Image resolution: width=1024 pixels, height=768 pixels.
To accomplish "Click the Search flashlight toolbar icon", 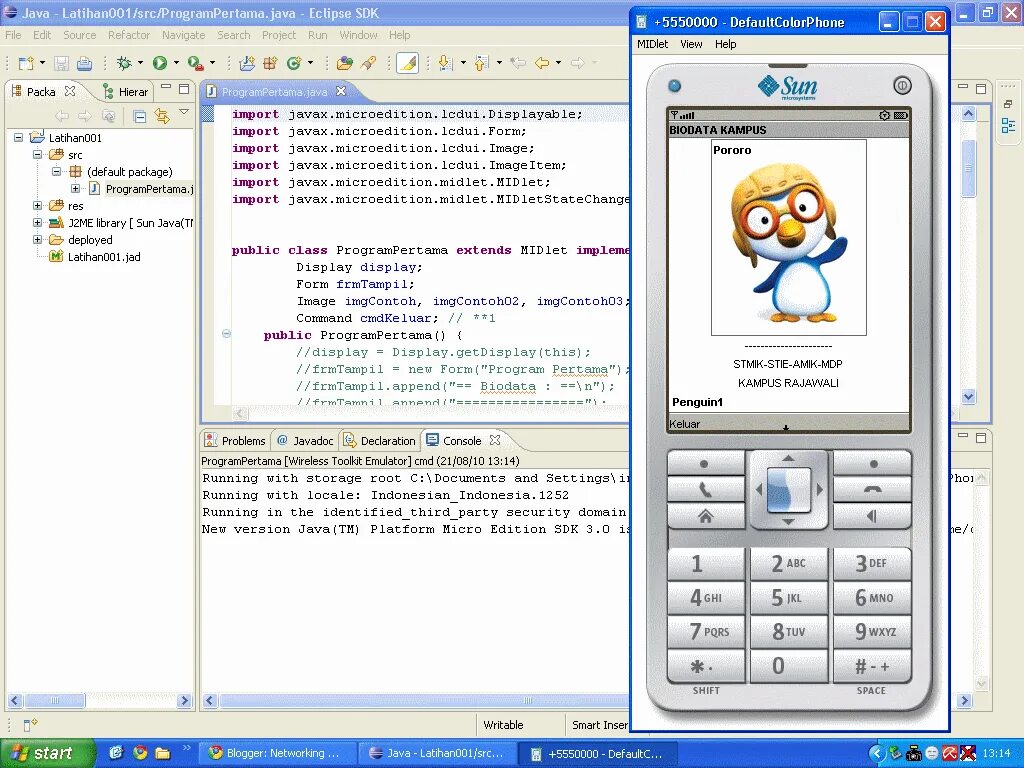I will (x=368, y=63).
